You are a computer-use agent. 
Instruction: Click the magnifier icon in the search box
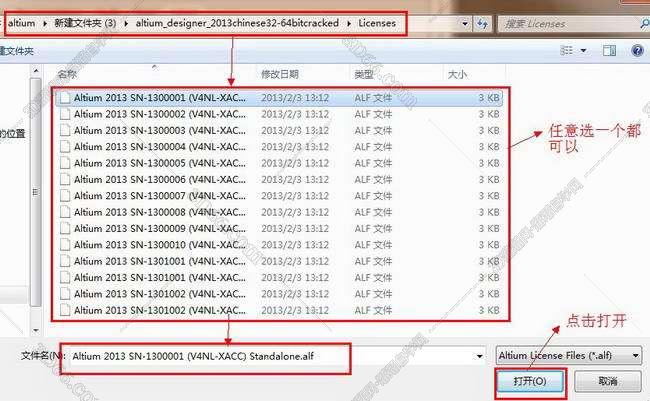click(x=645, y=24)
